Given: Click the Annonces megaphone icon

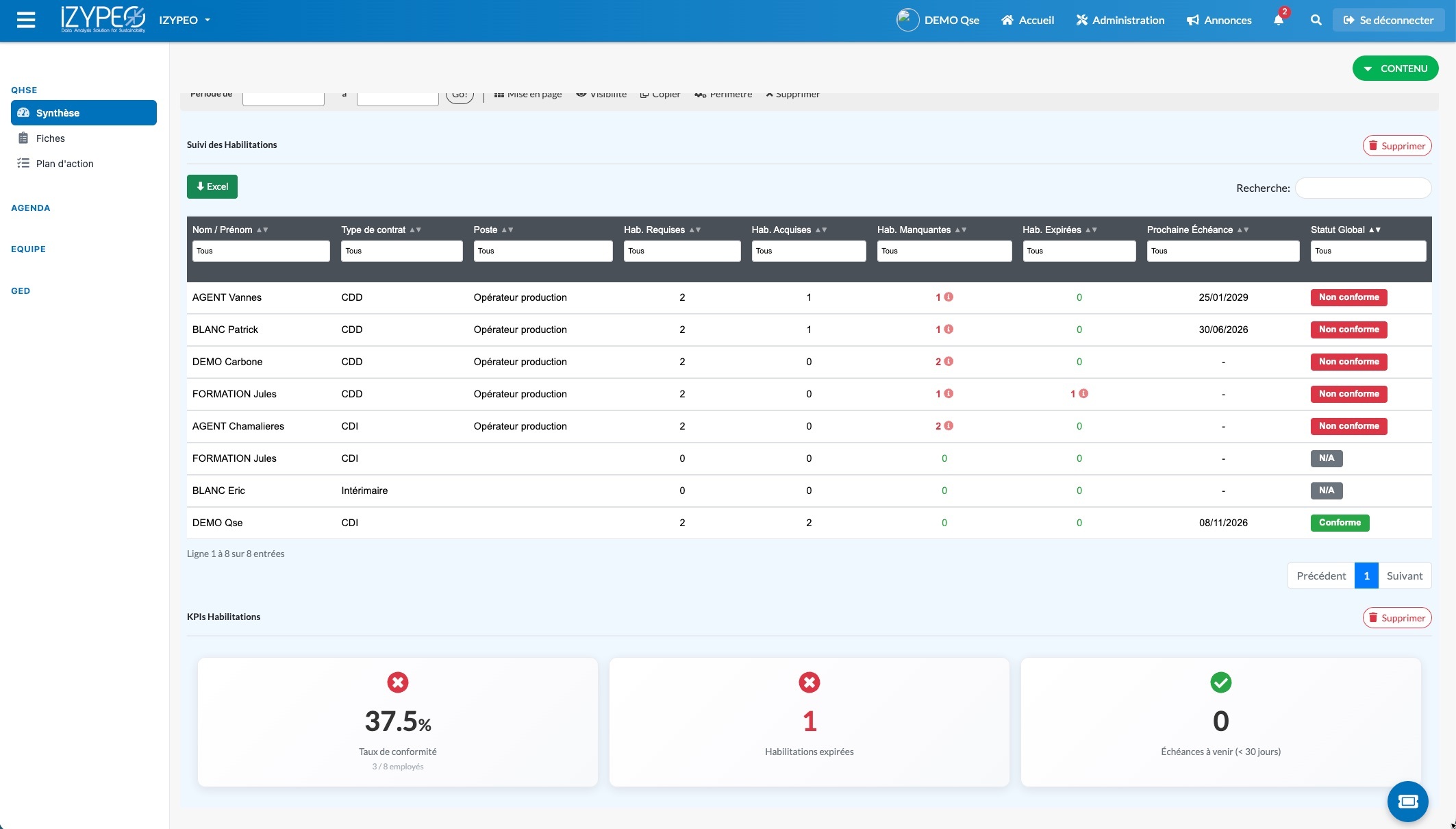Looking at the screenshot, I should tap(1192, 21).
